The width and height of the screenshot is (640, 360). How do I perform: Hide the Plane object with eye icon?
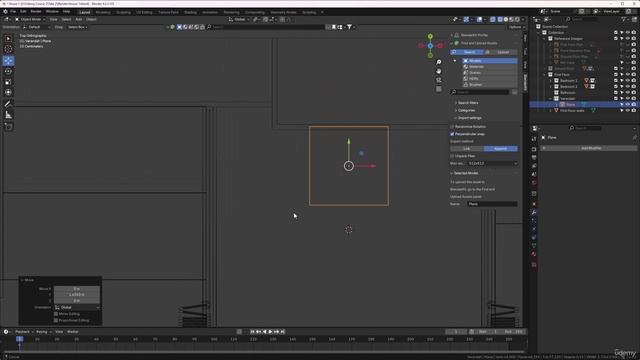coord(628,104)
